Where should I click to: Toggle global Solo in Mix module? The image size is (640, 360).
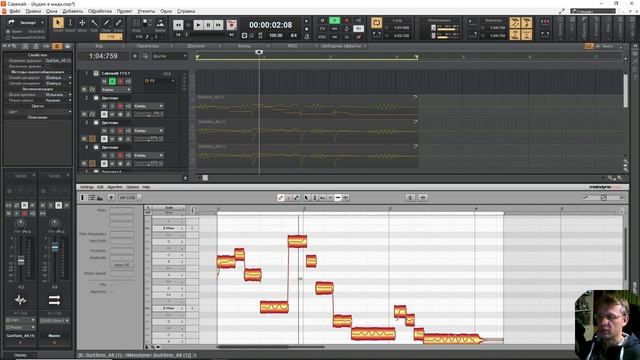334,20
